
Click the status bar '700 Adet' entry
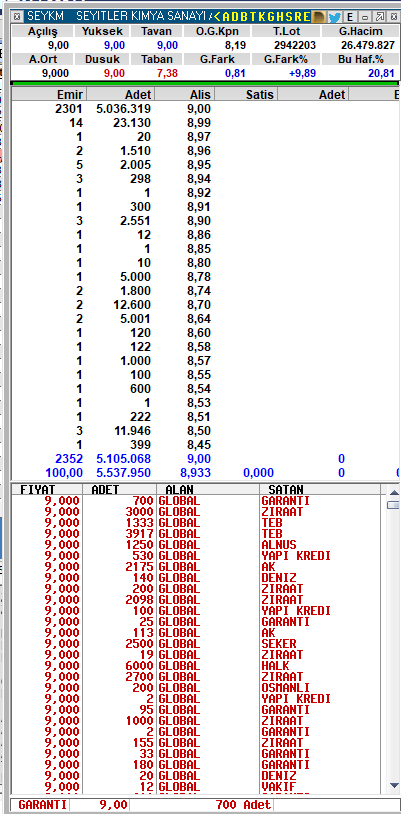pos(244,805)
